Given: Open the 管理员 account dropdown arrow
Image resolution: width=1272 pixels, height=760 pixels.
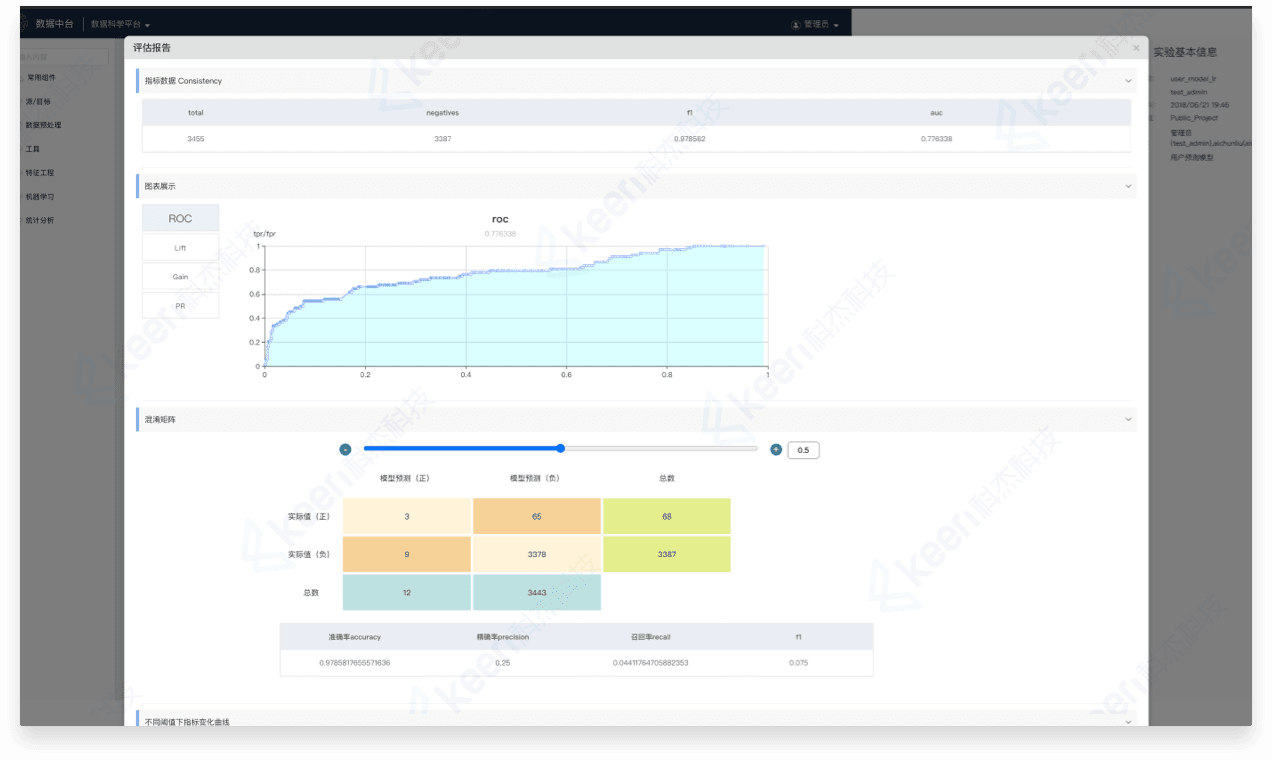Looking at the screenshot, I should [x=836, y=25].
